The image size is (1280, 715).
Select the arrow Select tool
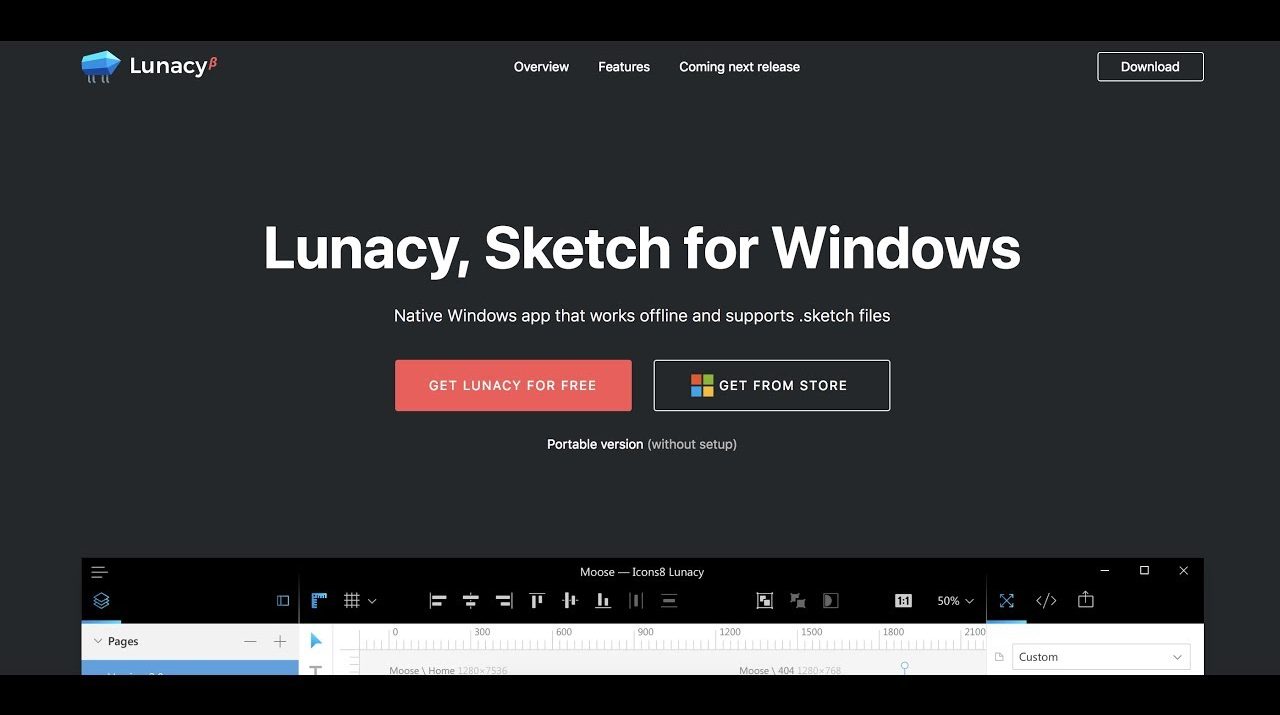click(316, 641)
